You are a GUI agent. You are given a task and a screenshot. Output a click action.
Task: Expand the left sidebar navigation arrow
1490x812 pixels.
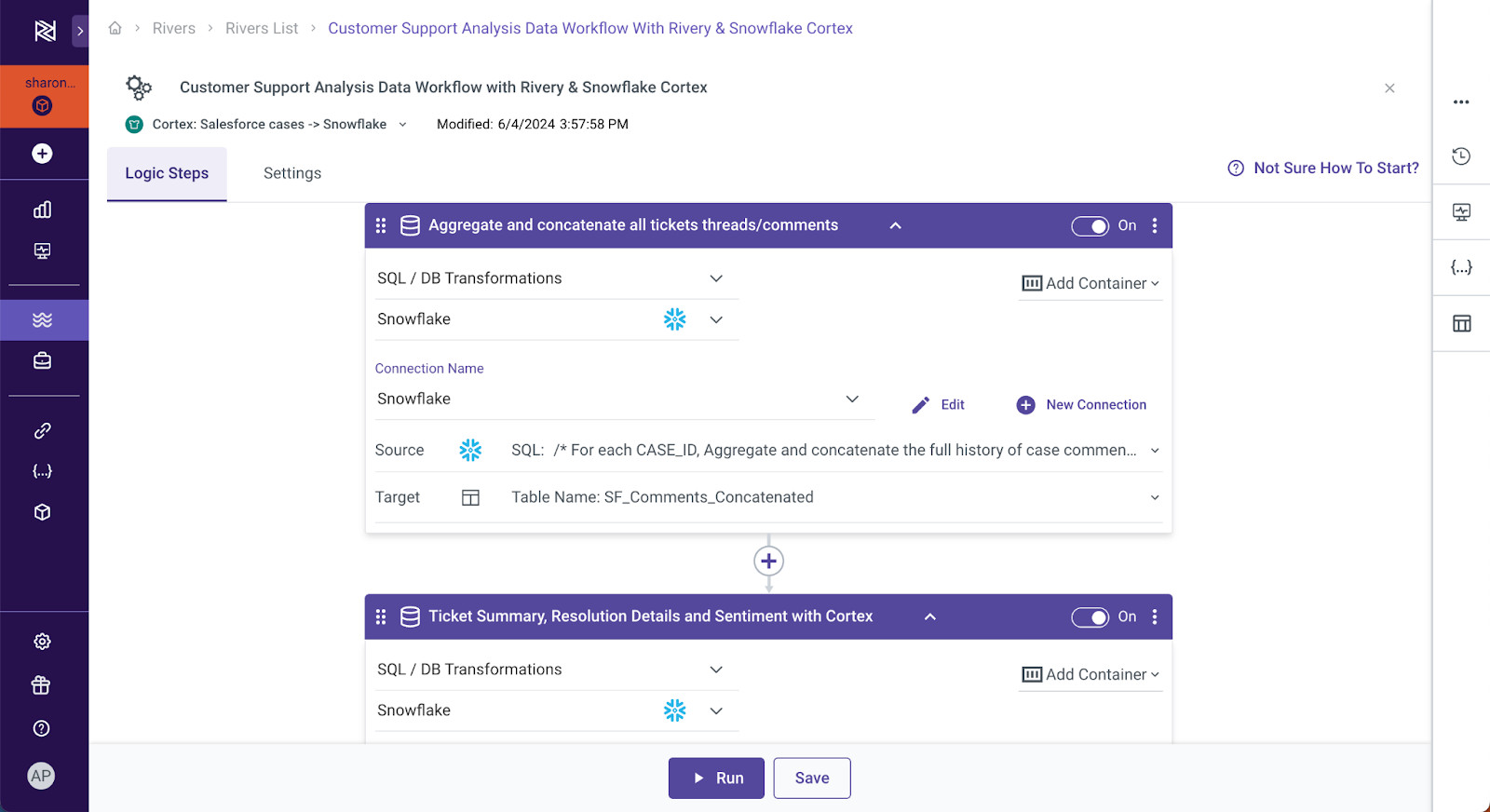pos(80,31)
